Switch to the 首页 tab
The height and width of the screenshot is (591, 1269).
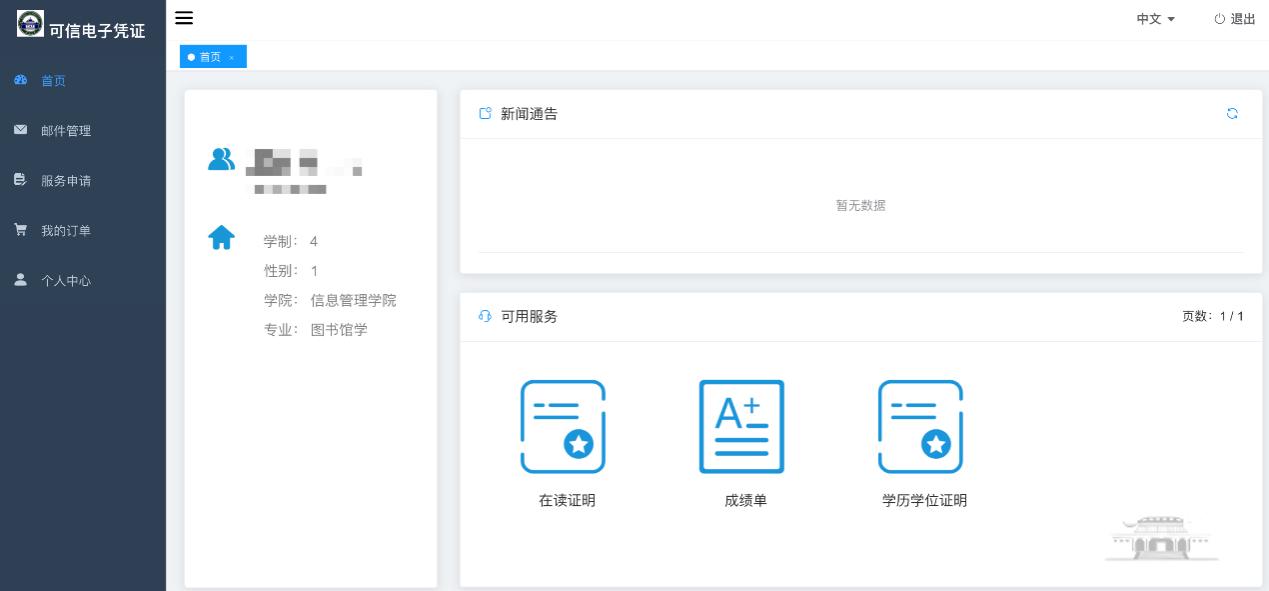tap(209, 57)
